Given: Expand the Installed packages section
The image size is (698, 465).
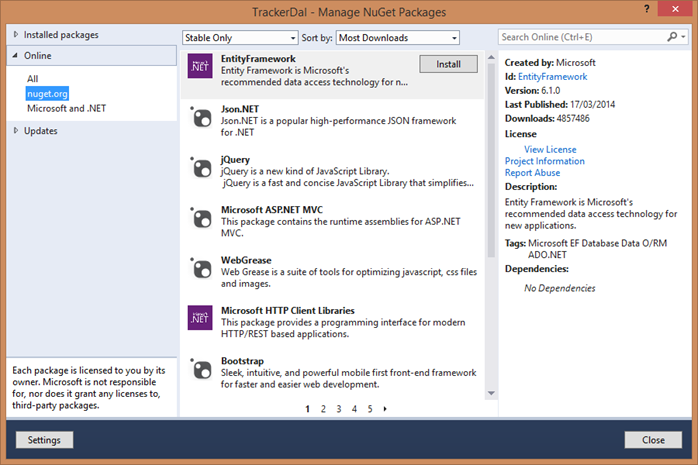Looking at the screenshot, I should tap(16, 34).
